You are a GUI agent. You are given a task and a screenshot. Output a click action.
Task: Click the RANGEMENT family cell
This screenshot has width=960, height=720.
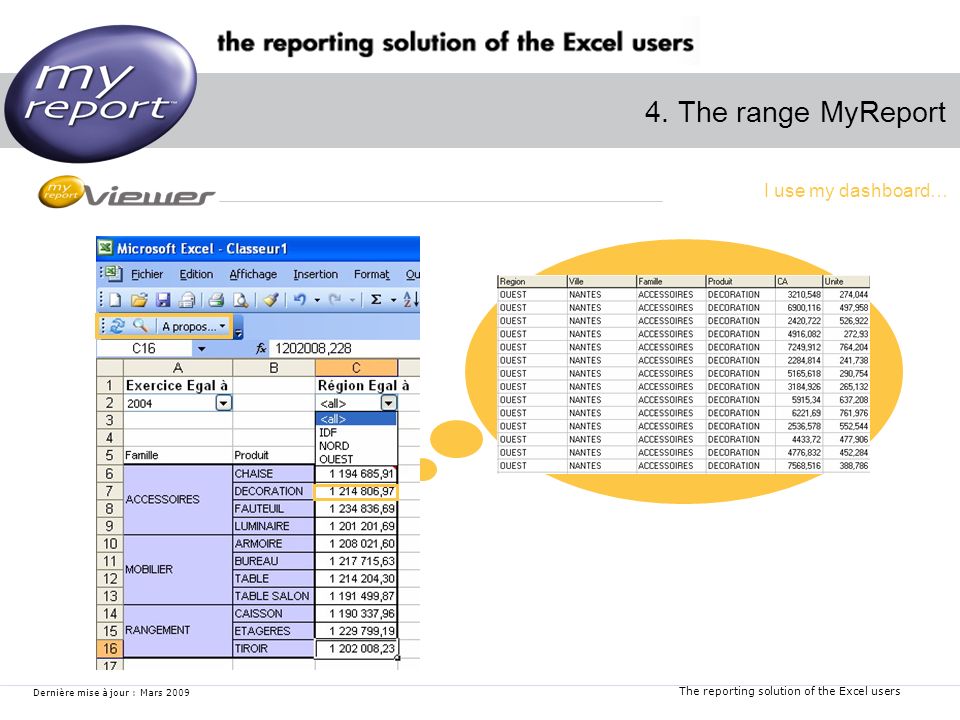178,631
